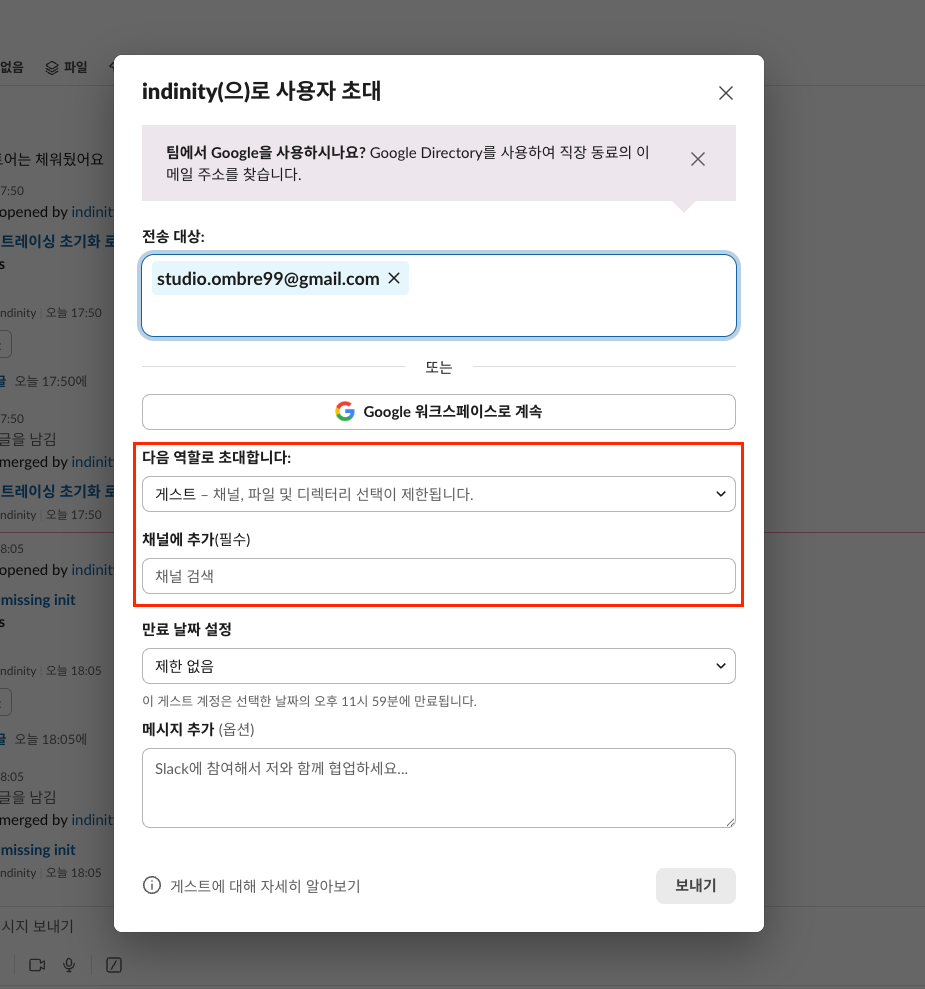Click the video clip icon in the composer
925x989 pixels.
click(x=38, y=965)
